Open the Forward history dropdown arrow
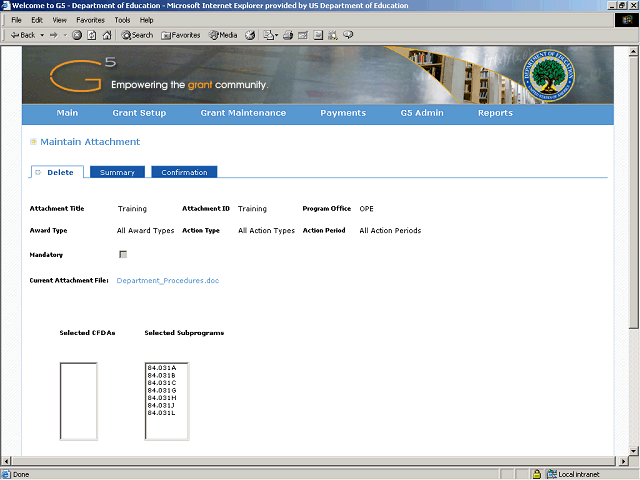The image size is (640, 480). (x=65, y=36)
